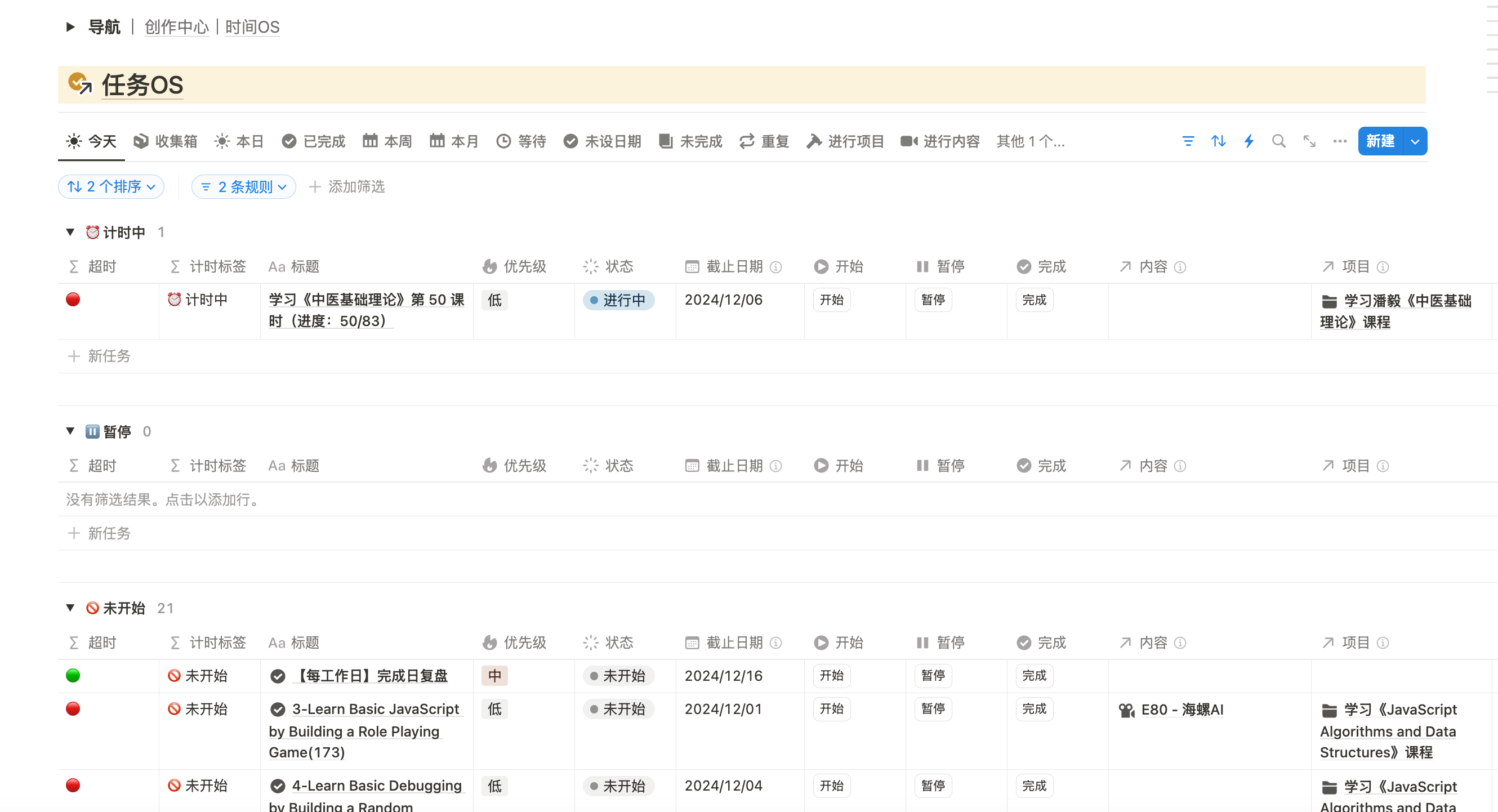Click the 进行中 status tag

pyautogui.click(x=618, y=300)
